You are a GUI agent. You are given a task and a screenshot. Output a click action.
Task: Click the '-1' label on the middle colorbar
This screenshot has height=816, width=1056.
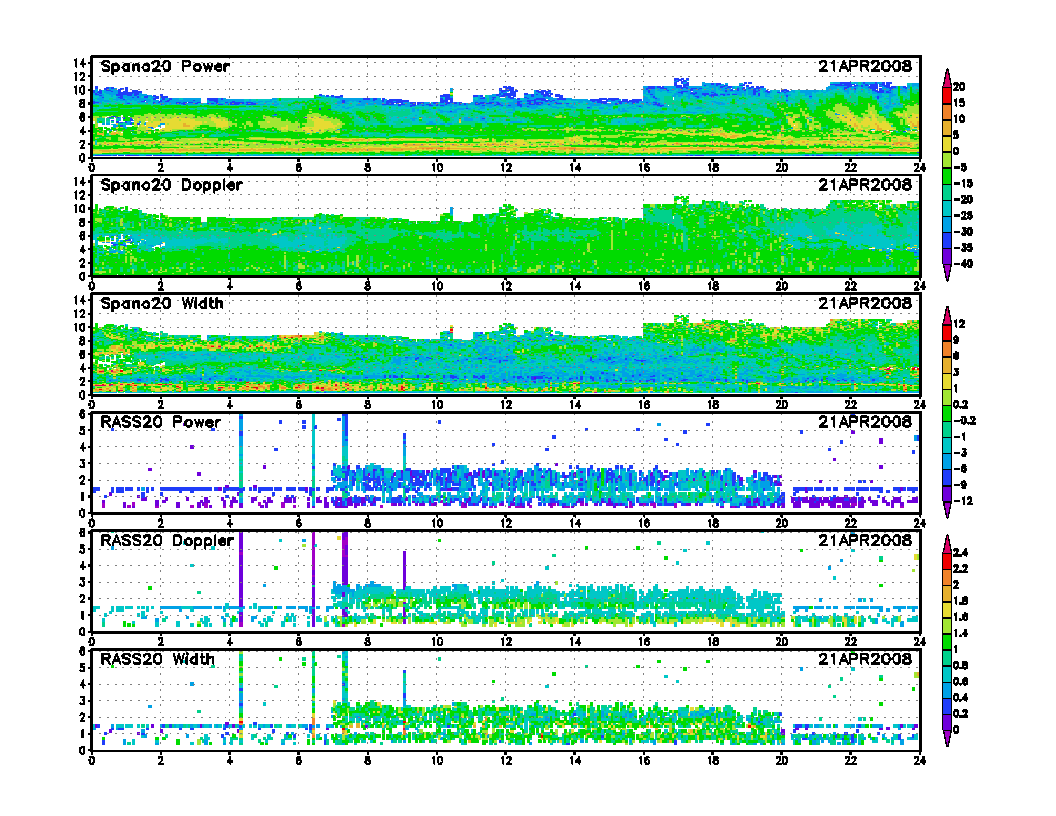pyautogui.click(x=960, y=438)
